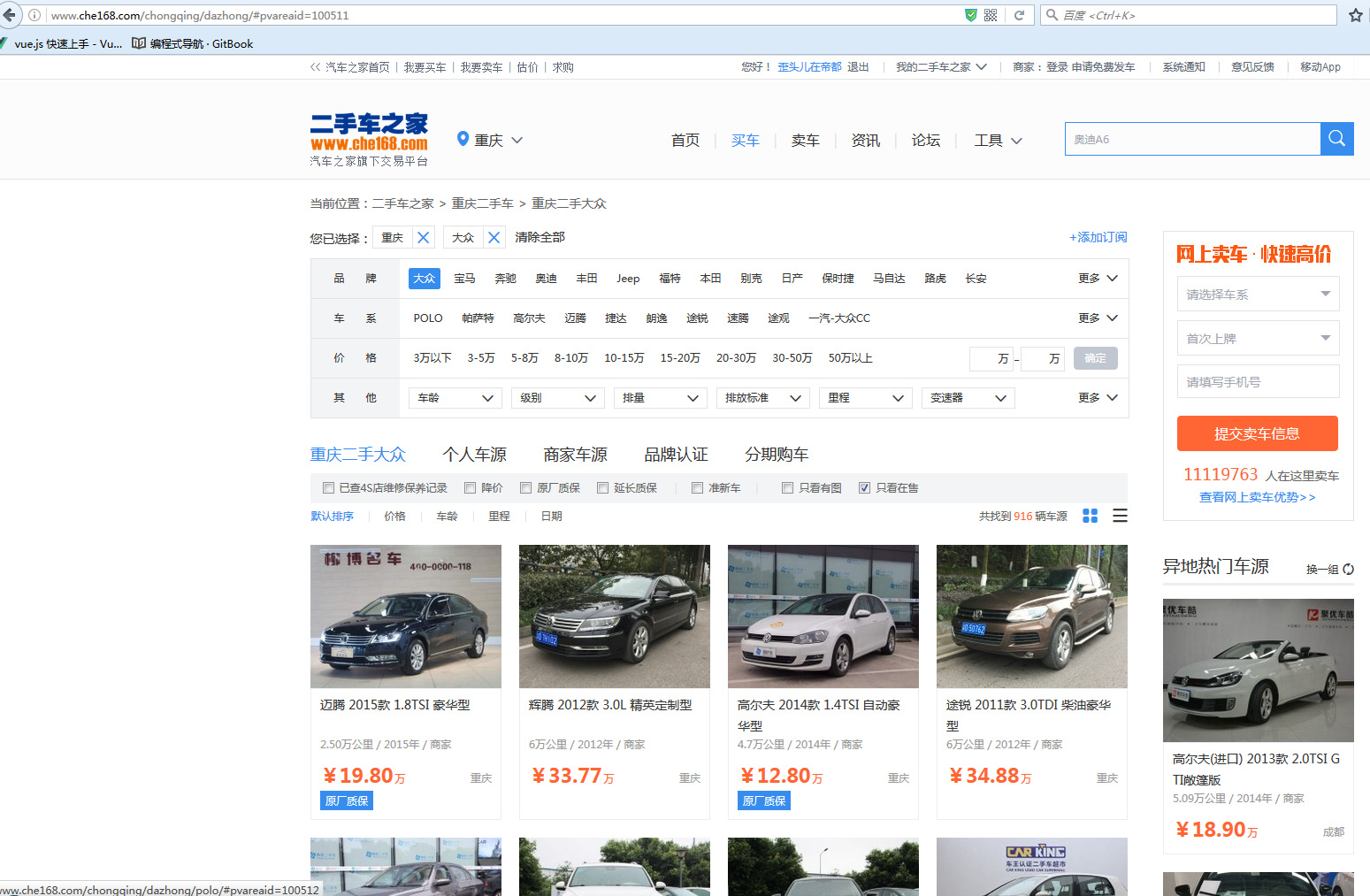Image resolution: width=1370 pixels, height=896 pixels.
Task: Open the 资讯 nav item
Action: (x=866, y=140)
